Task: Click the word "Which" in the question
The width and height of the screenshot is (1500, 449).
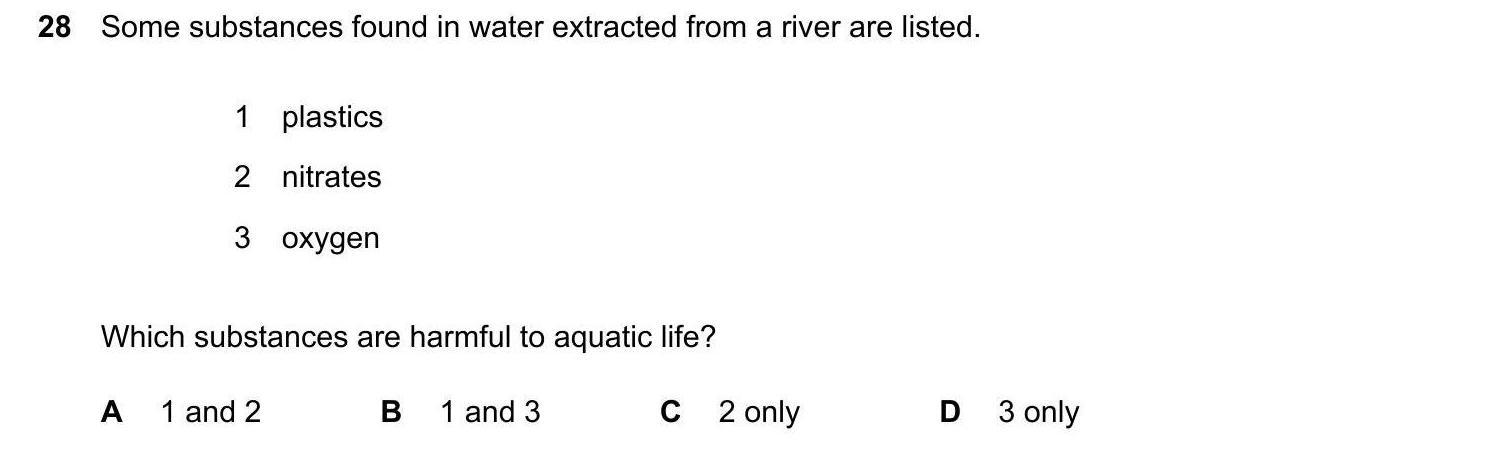Action: [x=143, y=337]
